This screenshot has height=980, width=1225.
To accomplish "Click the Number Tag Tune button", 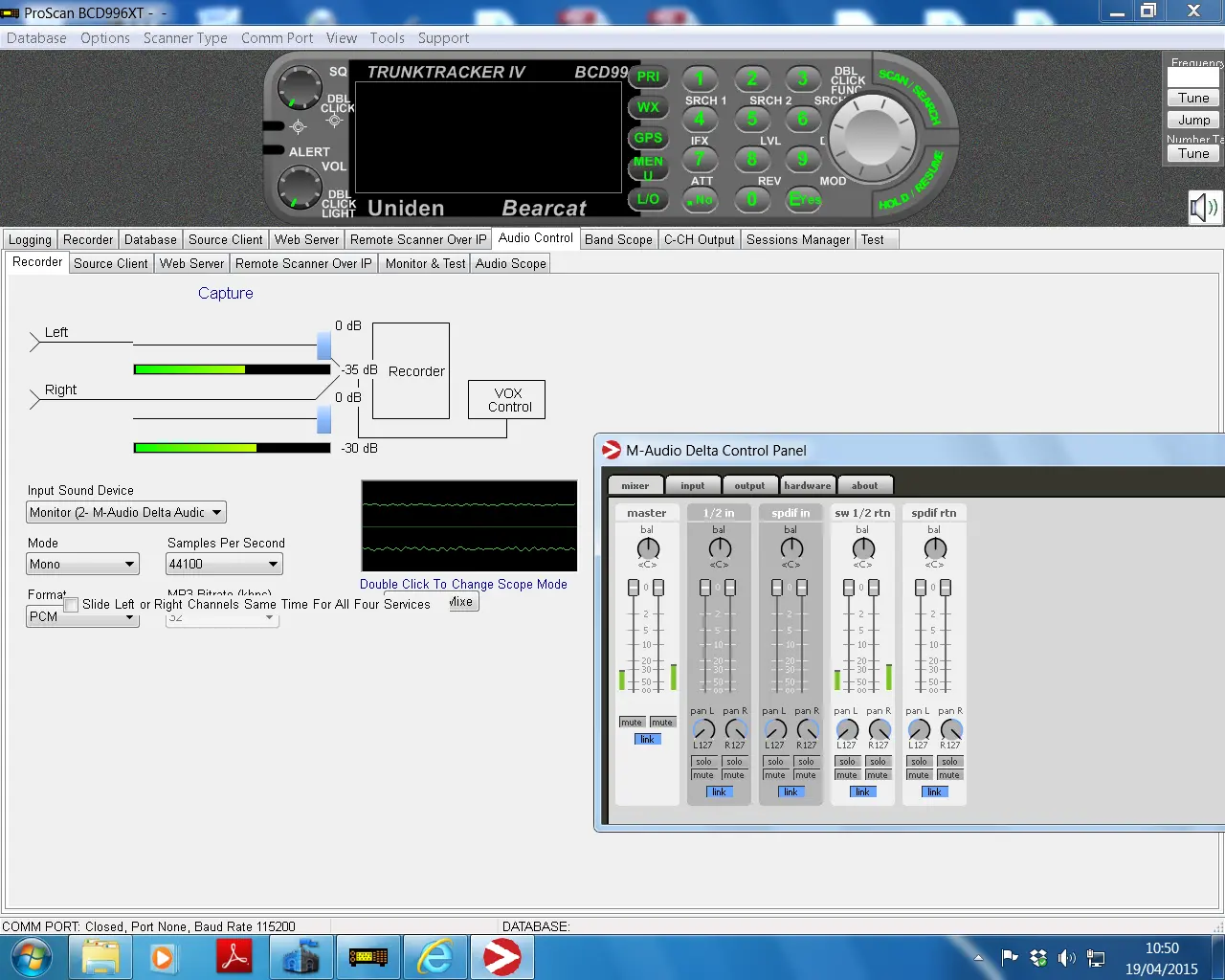I will [x=1193, y=153].
